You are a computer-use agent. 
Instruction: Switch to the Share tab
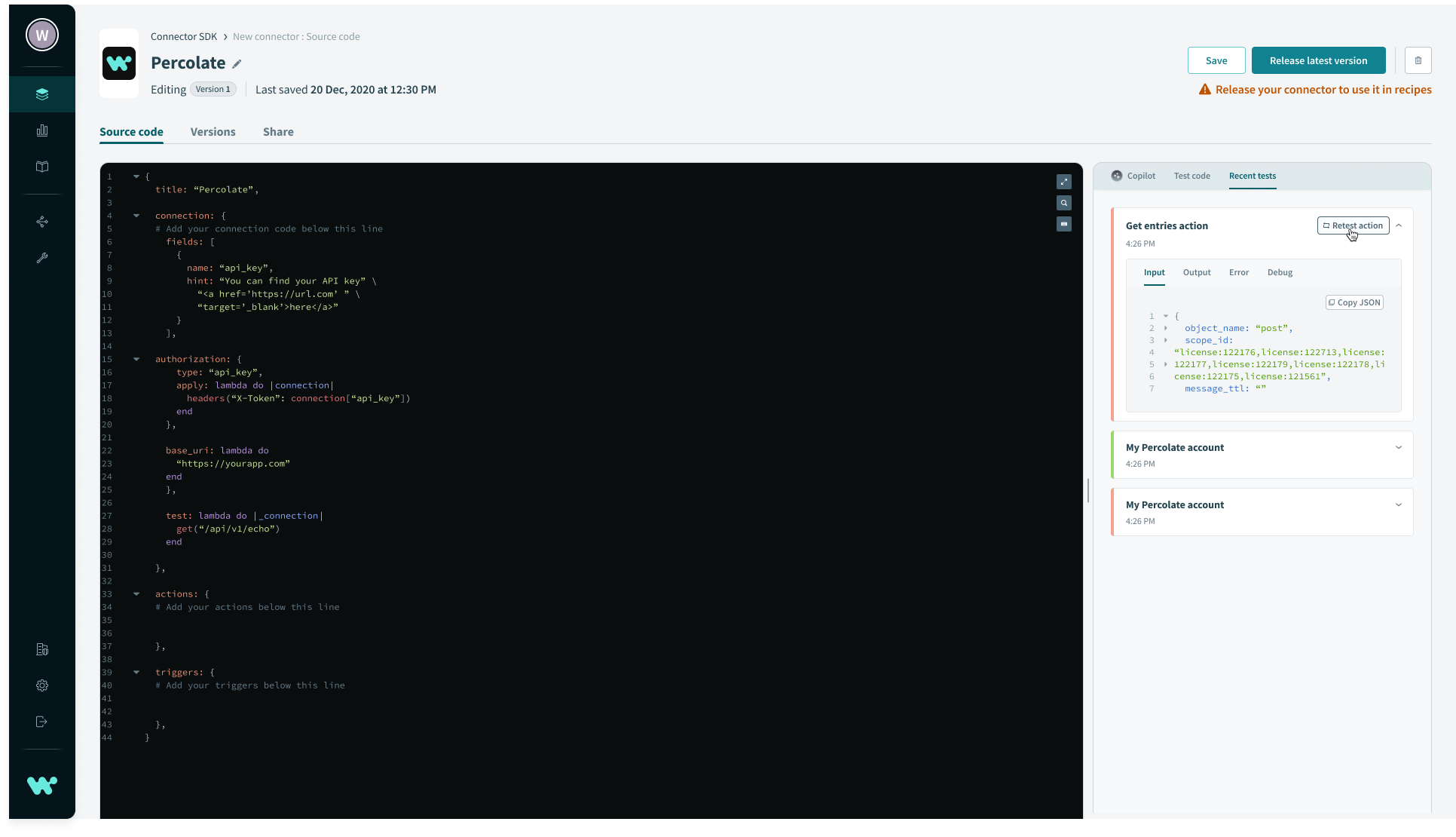point(278,132)
